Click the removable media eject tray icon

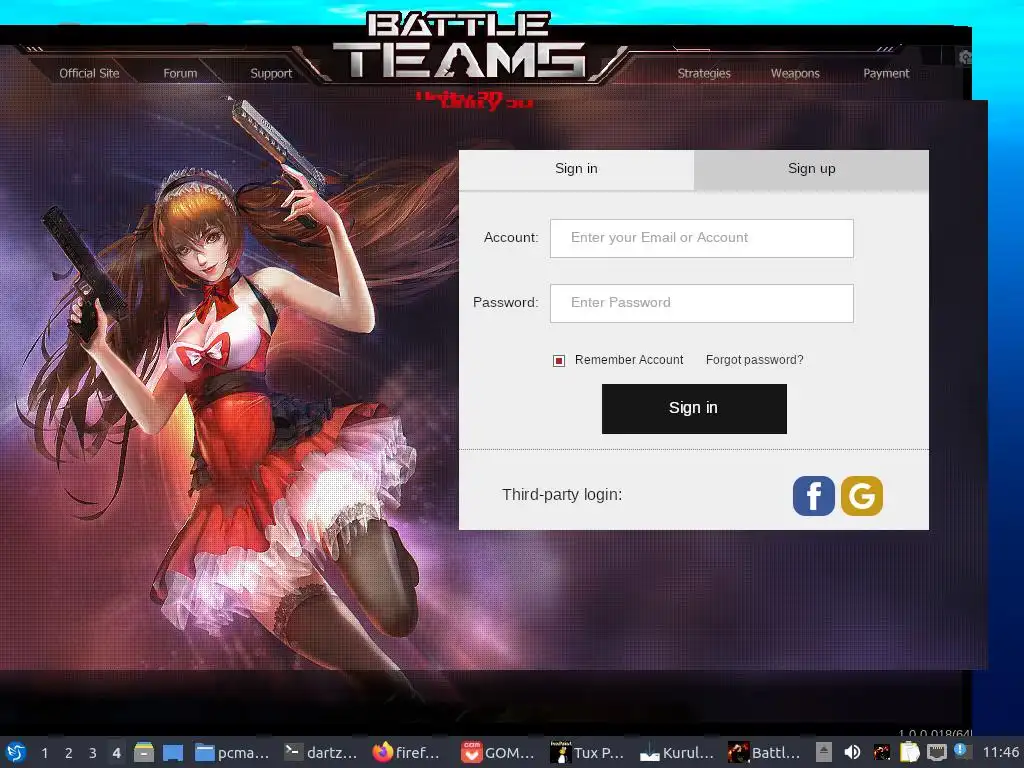coord(824,752)
